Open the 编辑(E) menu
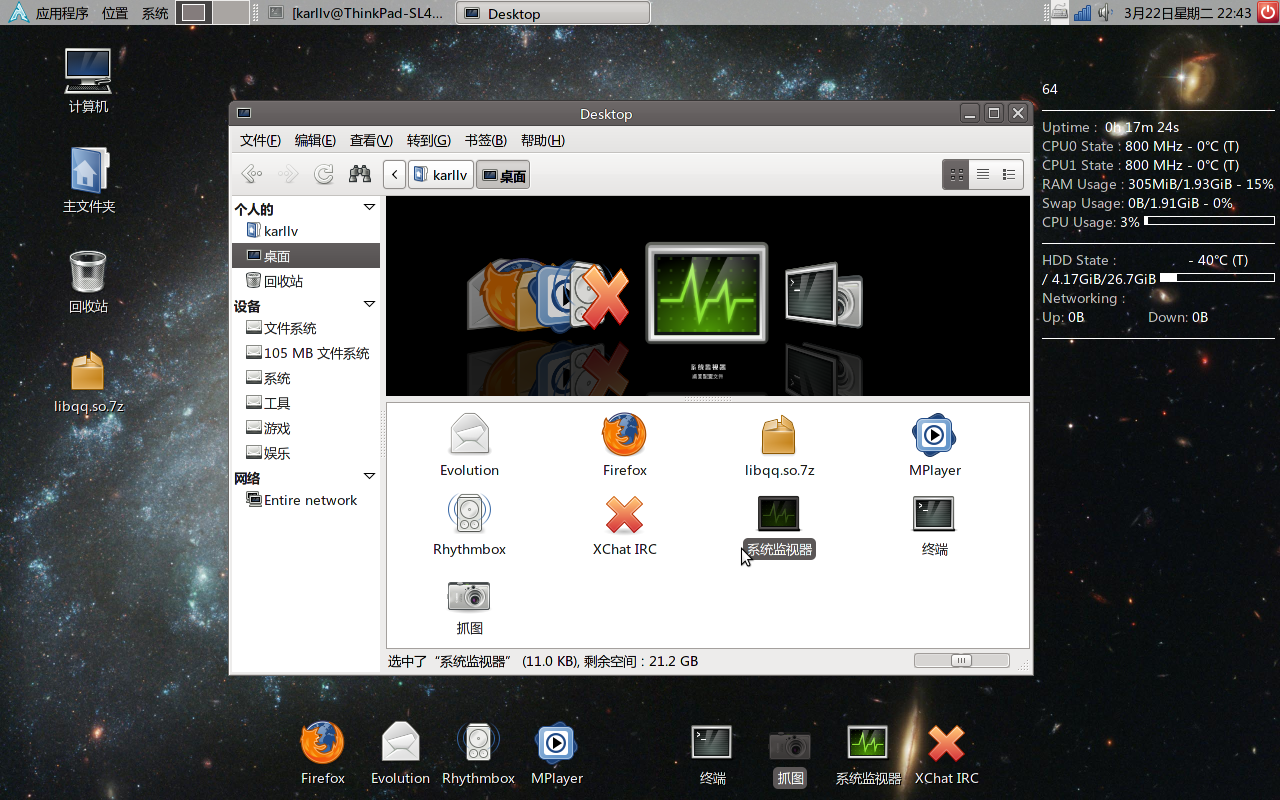The width and height of the screenshot is (1280, 800). (x=315, y=140)
